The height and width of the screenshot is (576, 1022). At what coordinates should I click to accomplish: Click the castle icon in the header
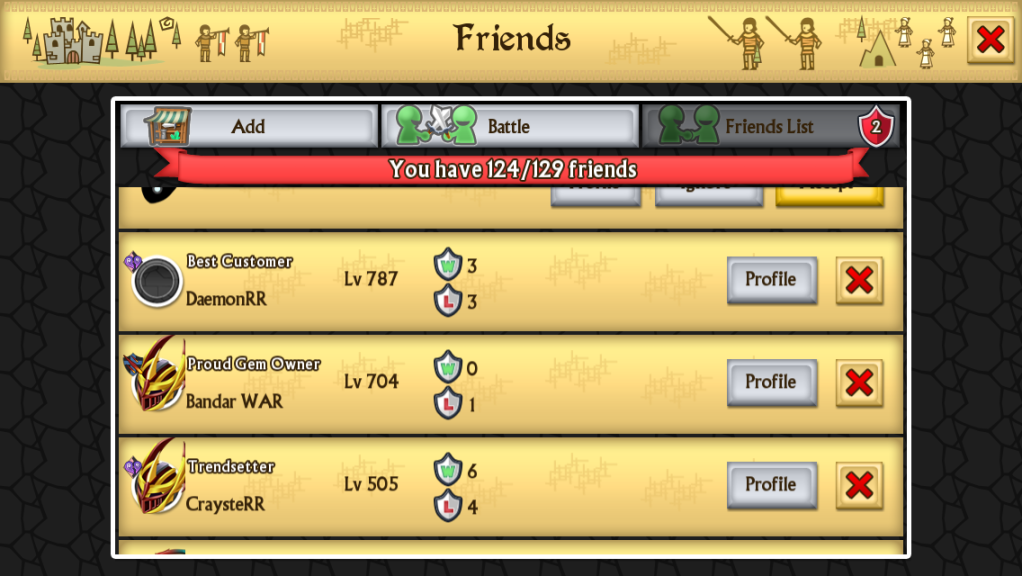tap(73, 41)
